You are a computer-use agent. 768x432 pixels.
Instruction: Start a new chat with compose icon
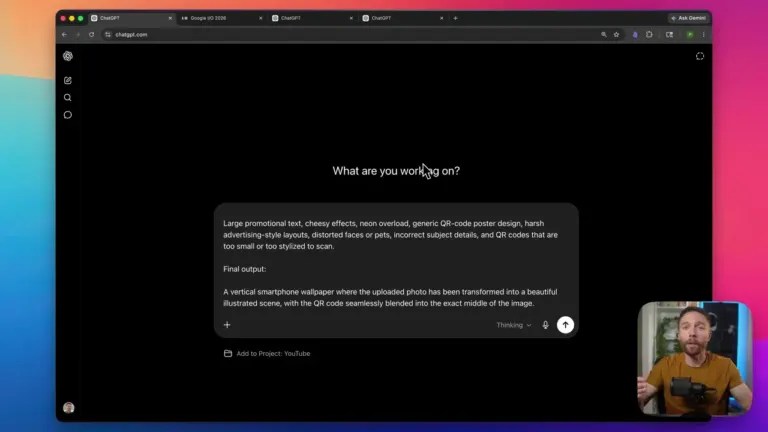point(68,80)
